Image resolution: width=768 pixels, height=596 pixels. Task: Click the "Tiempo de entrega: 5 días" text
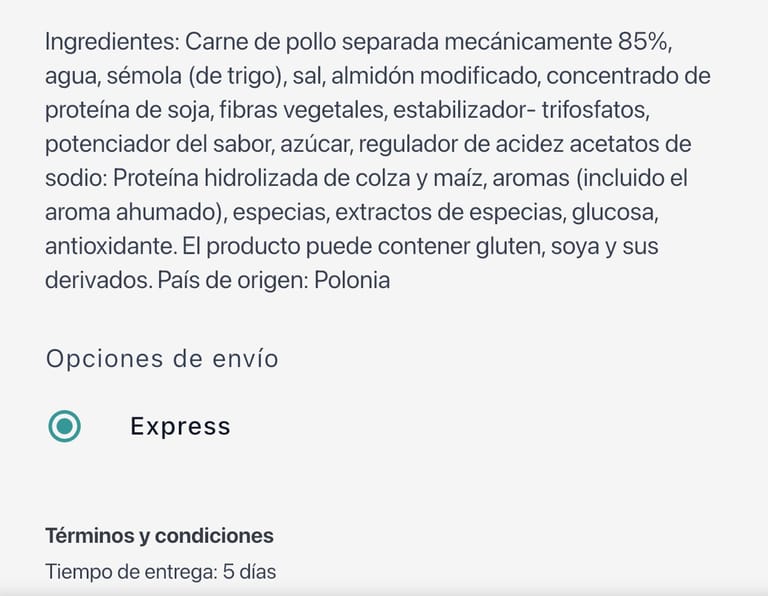160,572
